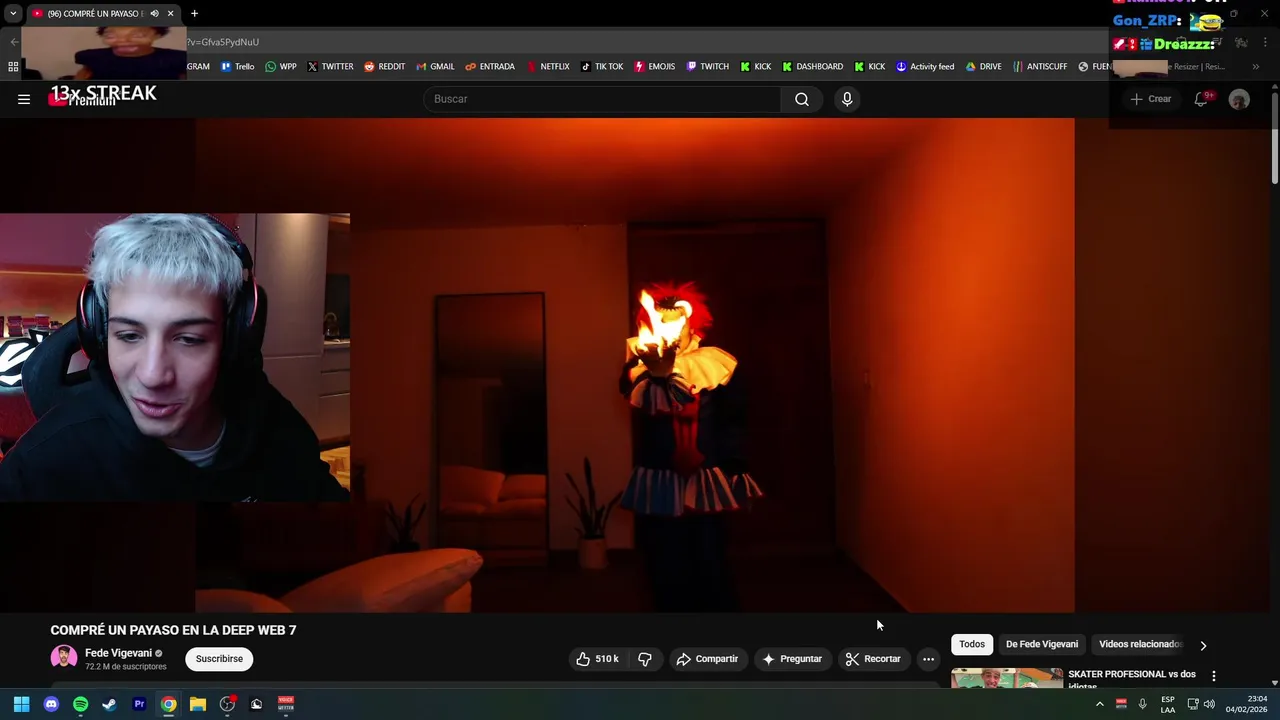This screenshot has width=1280, height=720.
Task: Open Discord from the taskbar
Action: [51, 704]
